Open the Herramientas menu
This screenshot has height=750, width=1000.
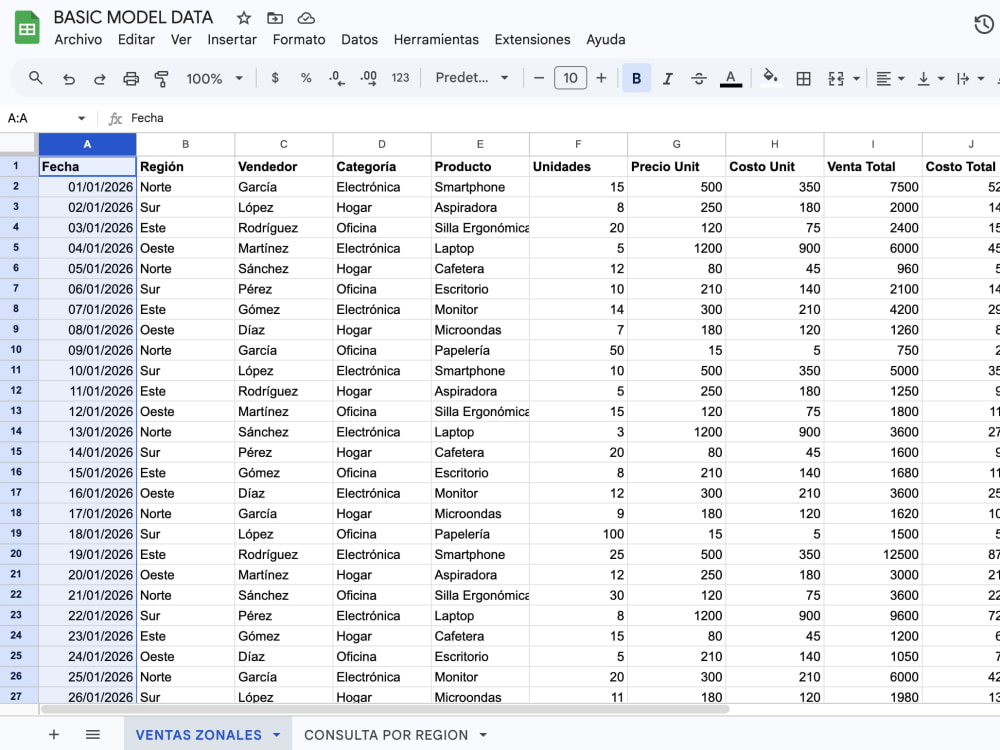click(436, 40)
